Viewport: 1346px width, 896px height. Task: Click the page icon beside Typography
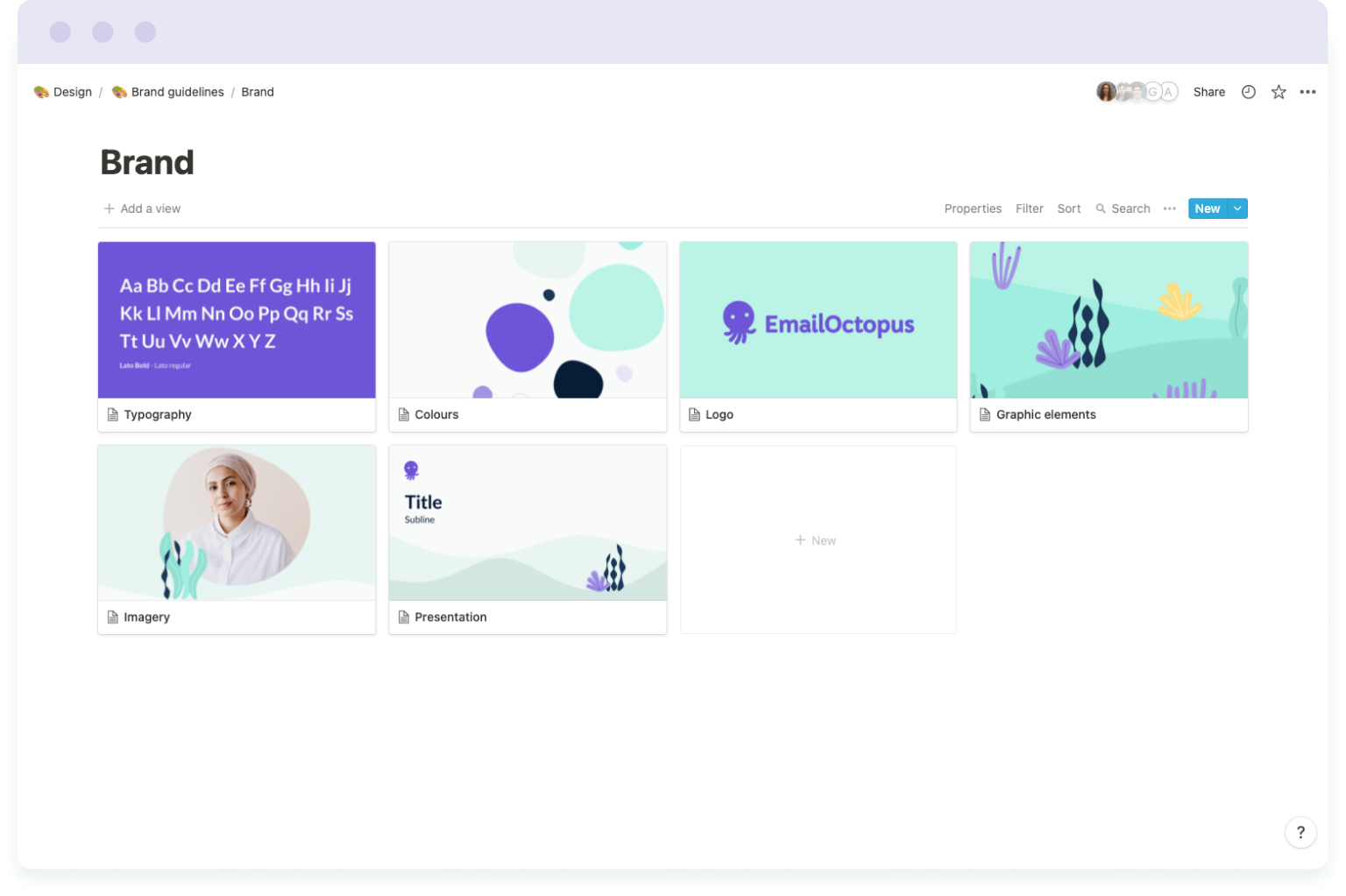pos(112,413)
